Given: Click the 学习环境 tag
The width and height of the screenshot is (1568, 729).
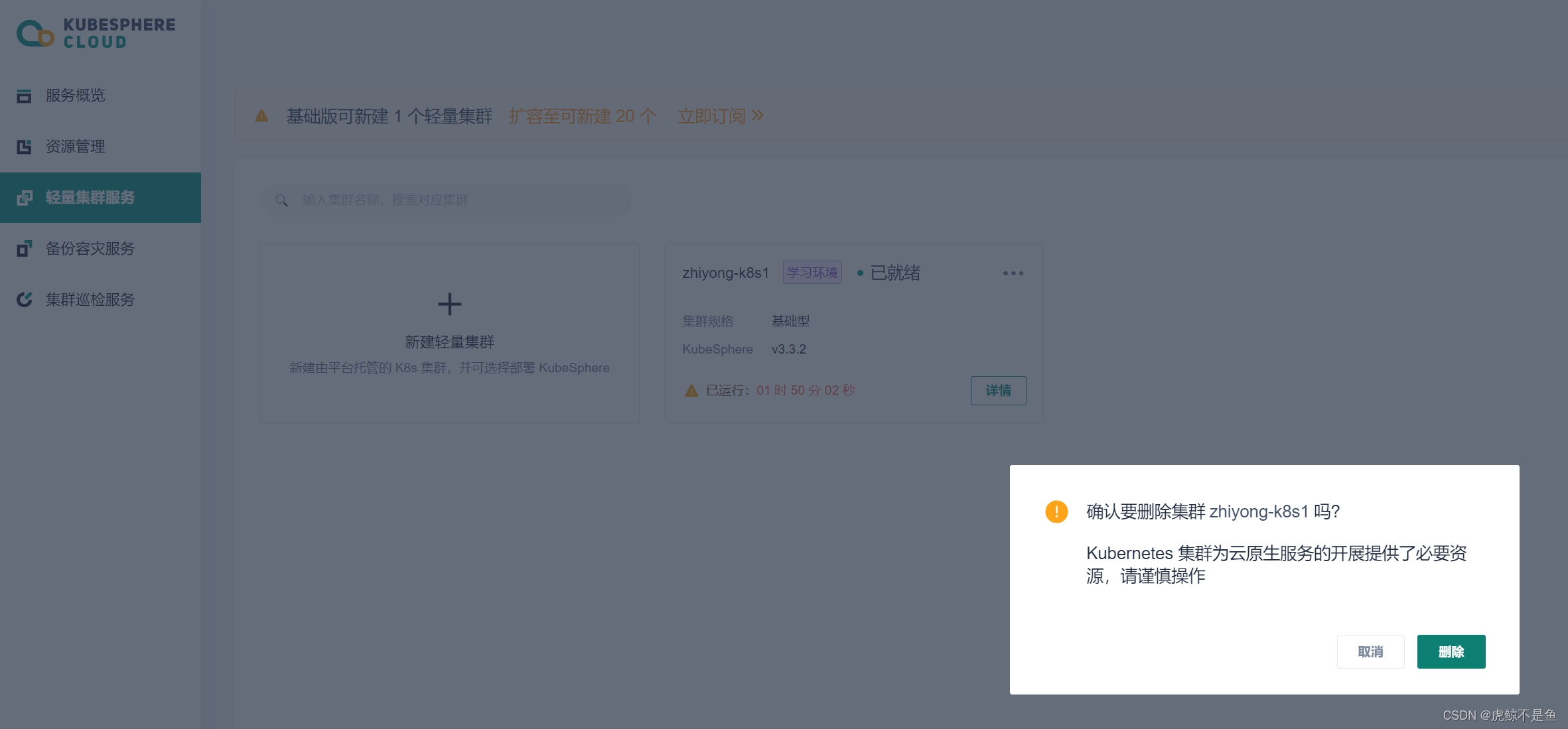Looking at the screenshot, I should tap(812, 273).
